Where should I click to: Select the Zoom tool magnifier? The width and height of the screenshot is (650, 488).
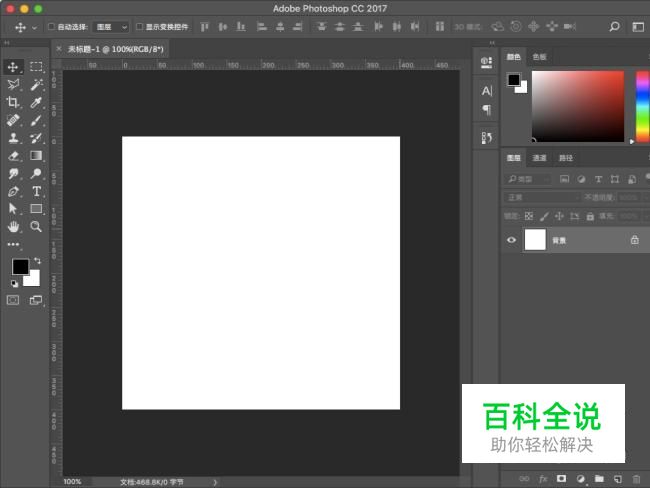click(36, 227)
